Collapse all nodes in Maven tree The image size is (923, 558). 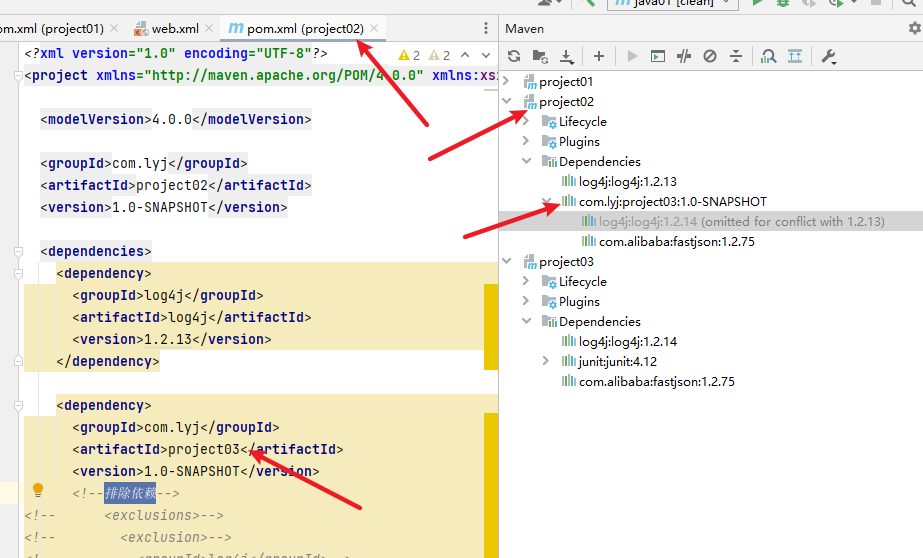click(736, 57)
